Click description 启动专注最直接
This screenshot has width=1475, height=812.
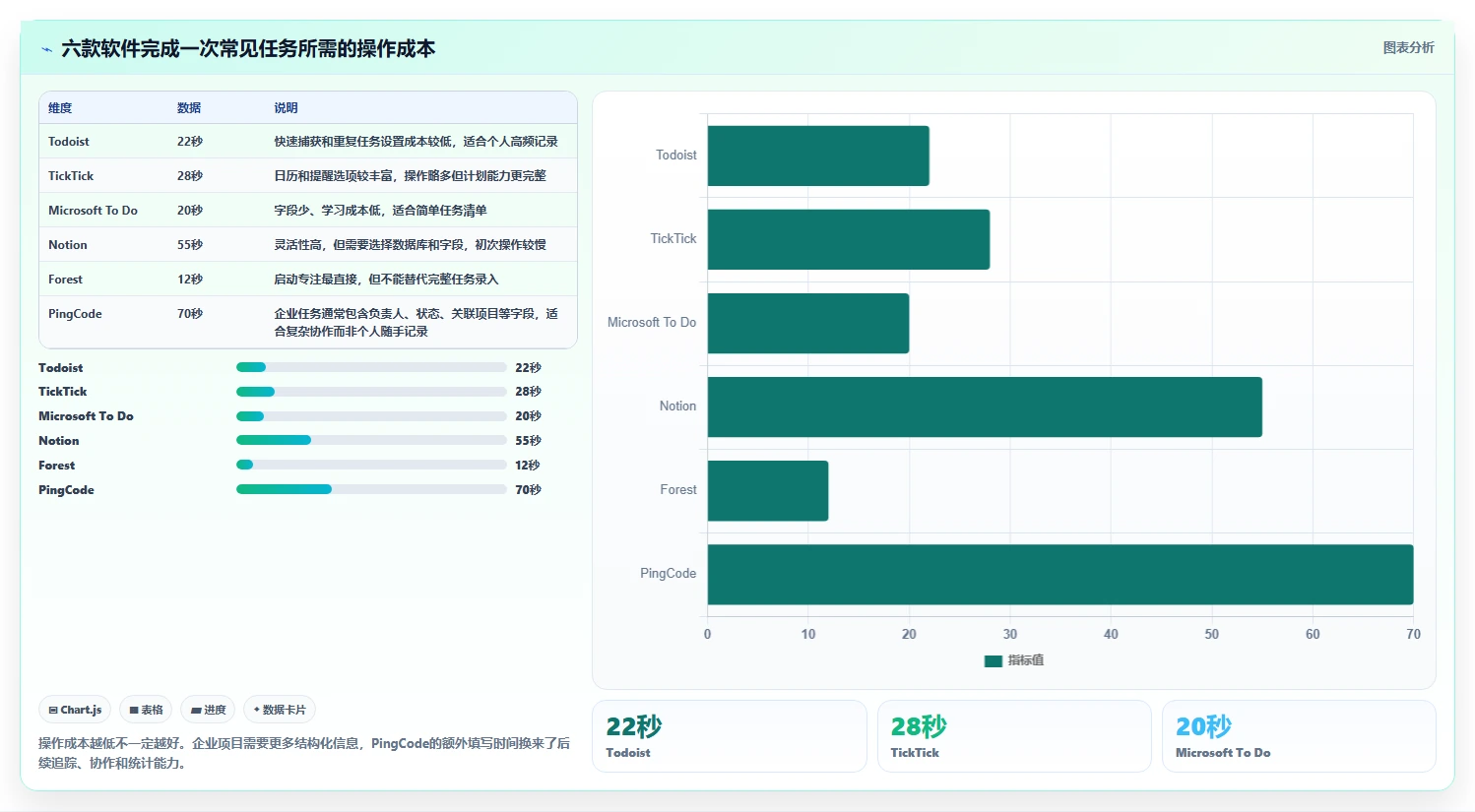pyautogui.click(x=386, y=280)
